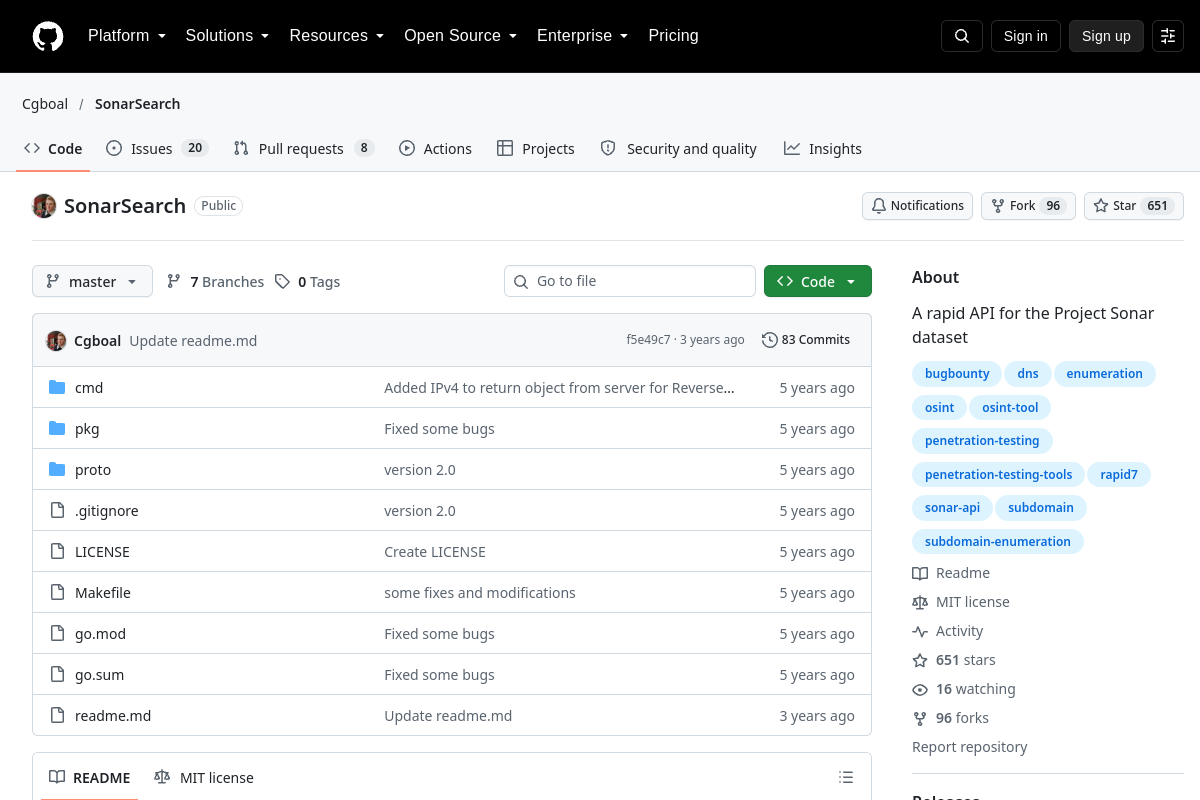This screenshot has width=1200, height=800.
Task: Star the SonarSearch repository
Action: tap(1134, 206)
